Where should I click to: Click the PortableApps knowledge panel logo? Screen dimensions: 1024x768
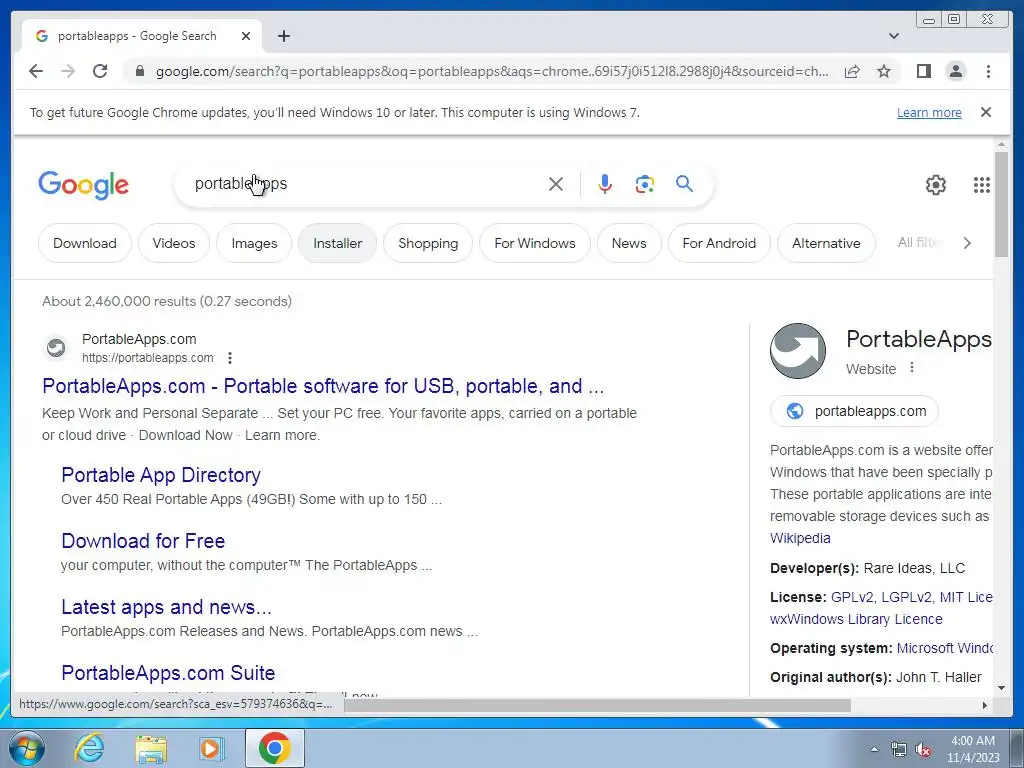(x=797, y=351)
